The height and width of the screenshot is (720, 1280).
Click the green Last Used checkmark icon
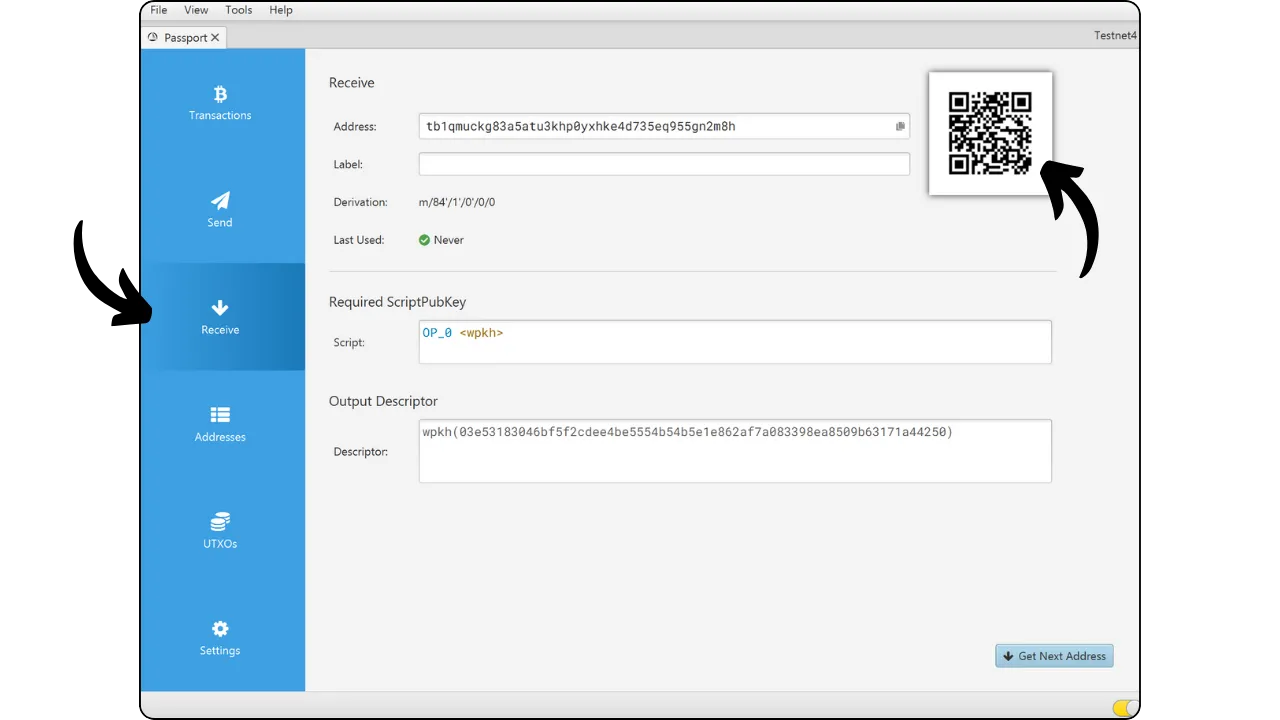424,240
